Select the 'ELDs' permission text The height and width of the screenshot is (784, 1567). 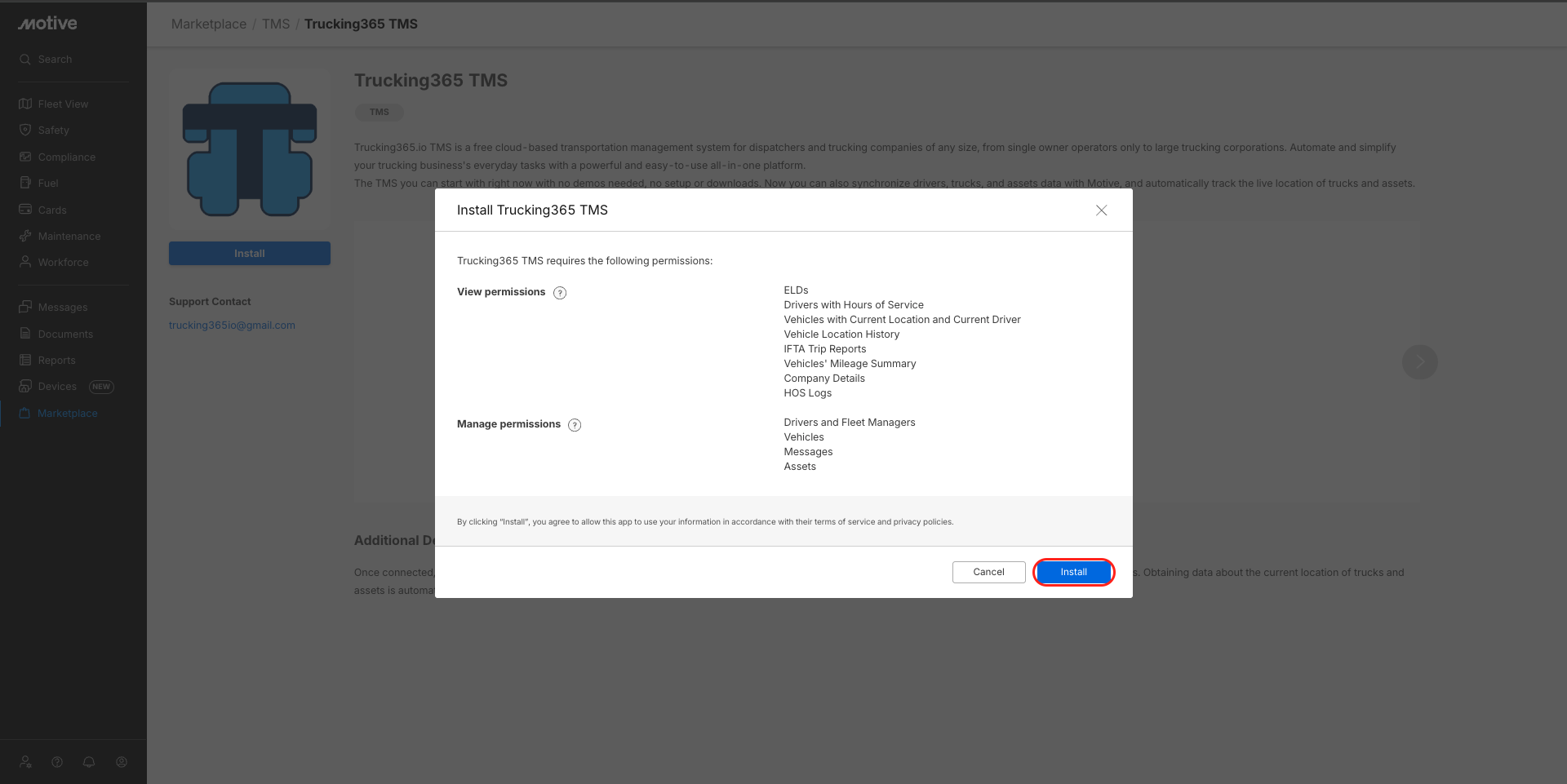tap(796, 290)
